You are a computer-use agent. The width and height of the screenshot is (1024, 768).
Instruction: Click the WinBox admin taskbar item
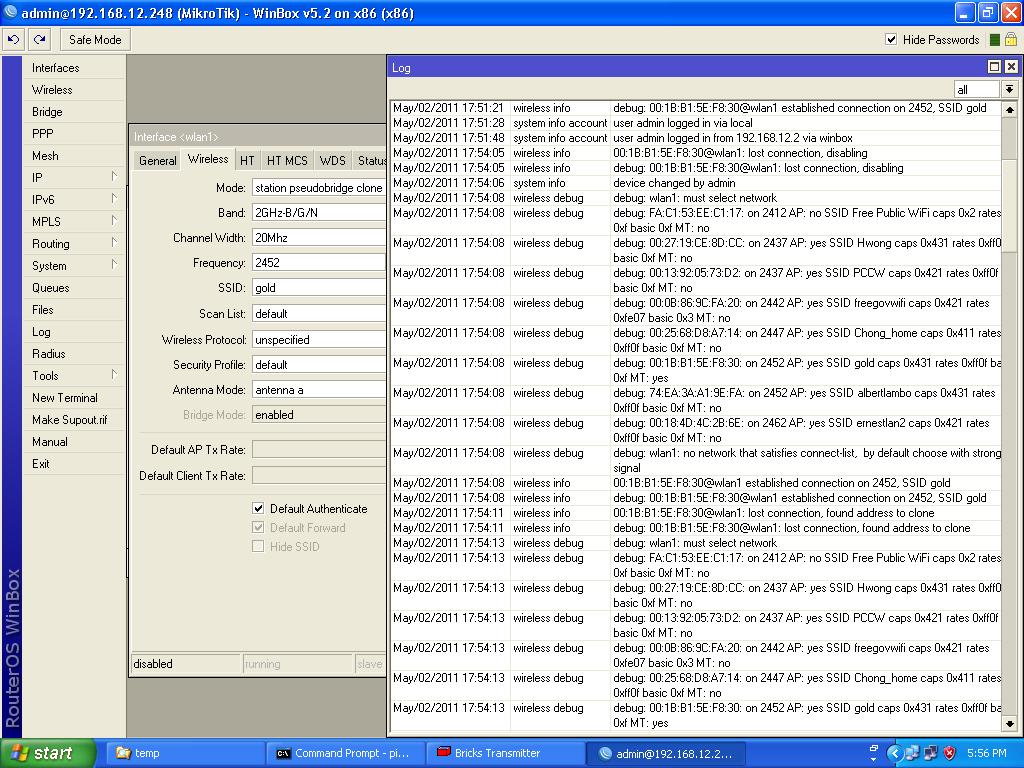[x=666, y=754]
